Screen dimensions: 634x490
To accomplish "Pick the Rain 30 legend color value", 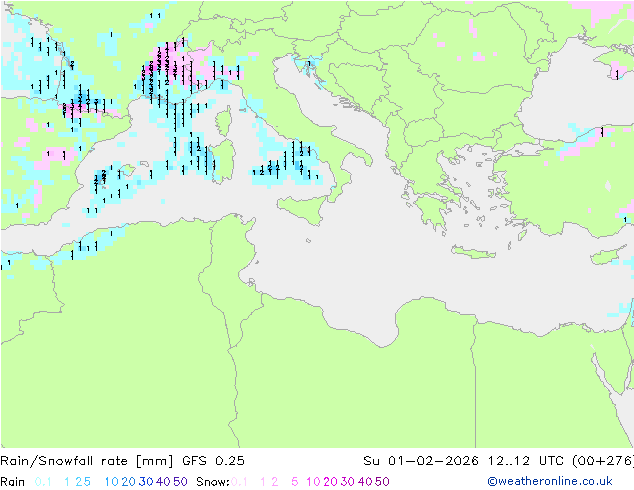I will click(x=146, y=482).
